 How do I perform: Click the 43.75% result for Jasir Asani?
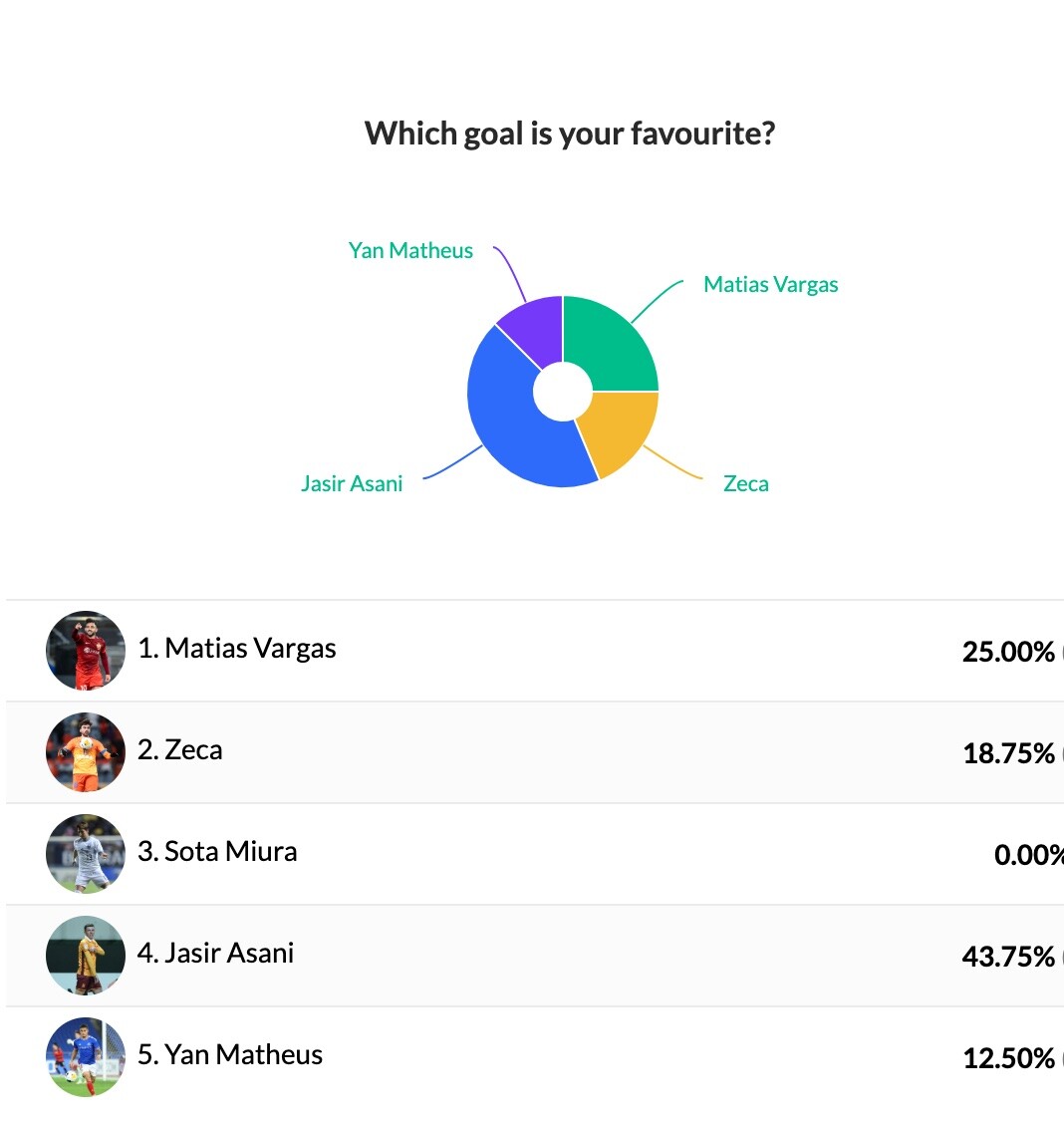pyautogui.click(x=1008, y=957)
